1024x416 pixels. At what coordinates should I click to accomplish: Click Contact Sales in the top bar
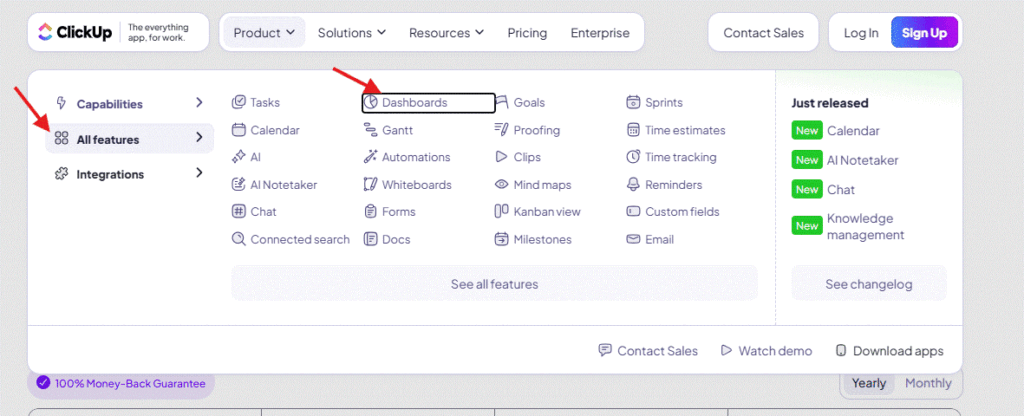tap(763, 33)
